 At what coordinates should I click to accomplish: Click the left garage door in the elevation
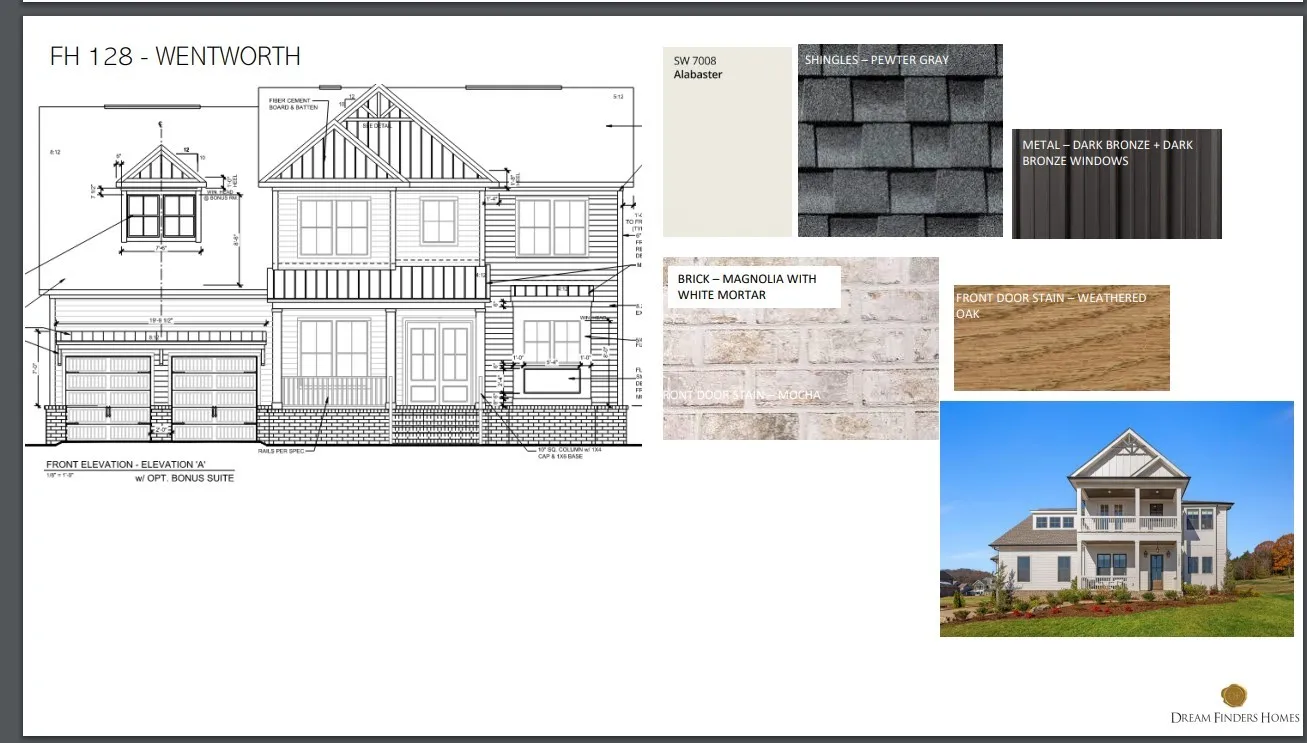tap(107, 397)
